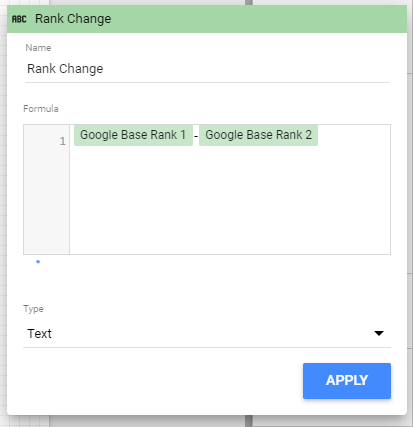Viewport: 413px width, 427px height.
Task: Click the Rank Change title in green header
Action: (x=73, y=19)
